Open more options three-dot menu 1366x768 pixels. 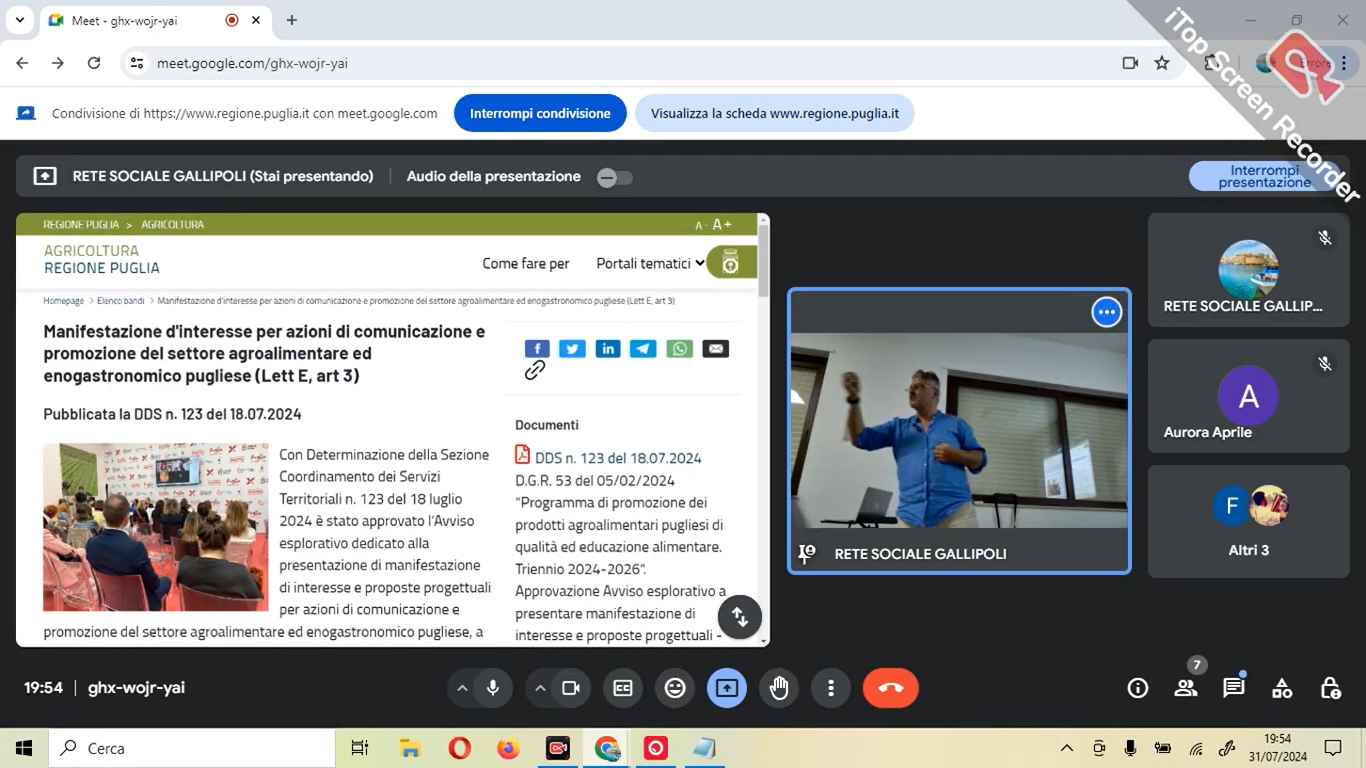coord(831,688)
